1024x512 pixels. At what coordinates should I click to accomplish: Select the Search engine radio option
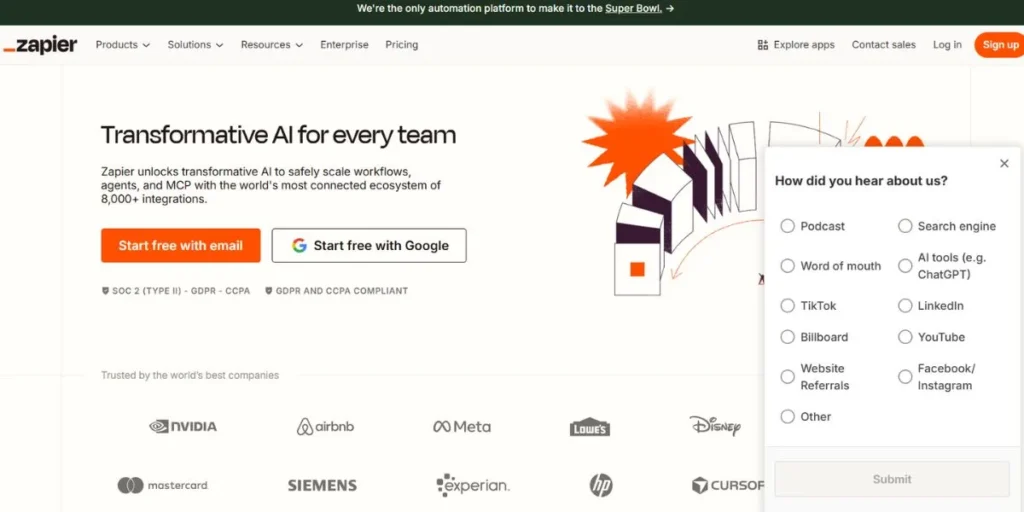(904, 226)
